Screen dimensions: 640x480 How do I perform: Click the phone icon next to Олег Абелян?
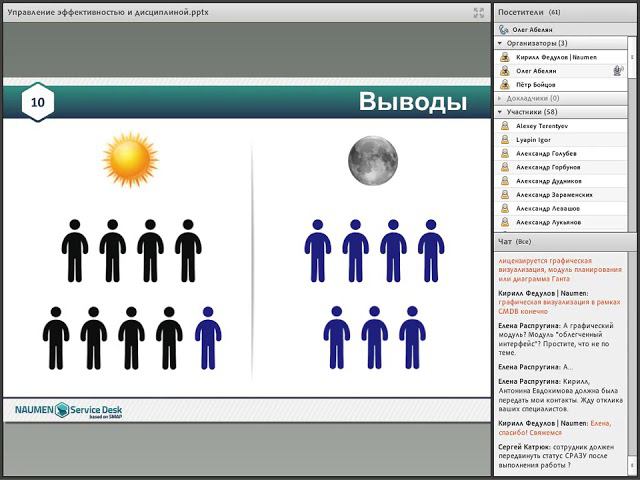pos(503,29)
